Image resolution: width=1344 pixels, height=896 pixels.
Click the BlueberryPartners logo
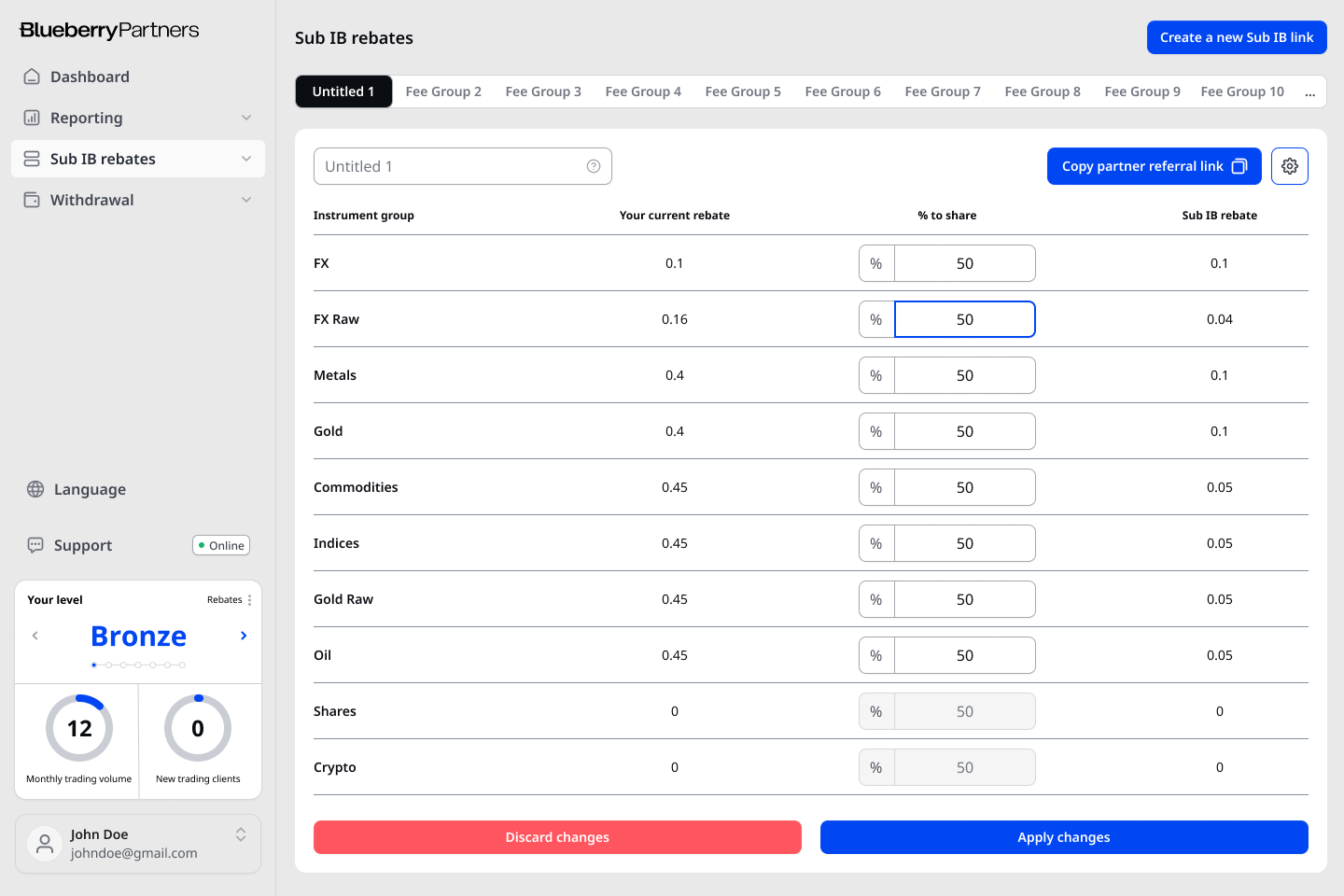coord(109,30)
